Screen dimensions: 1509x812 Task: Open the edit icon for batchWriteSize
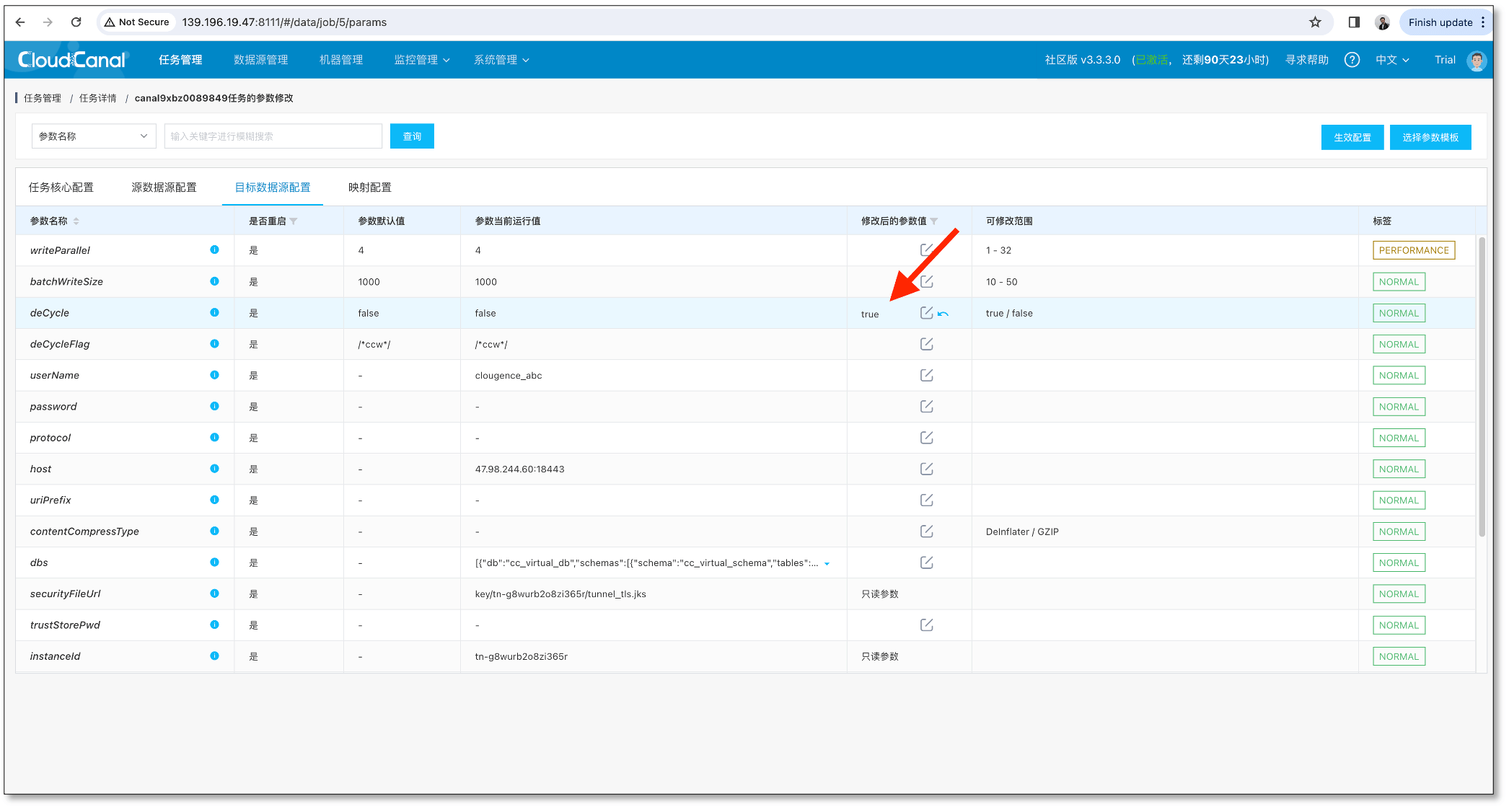926,282
